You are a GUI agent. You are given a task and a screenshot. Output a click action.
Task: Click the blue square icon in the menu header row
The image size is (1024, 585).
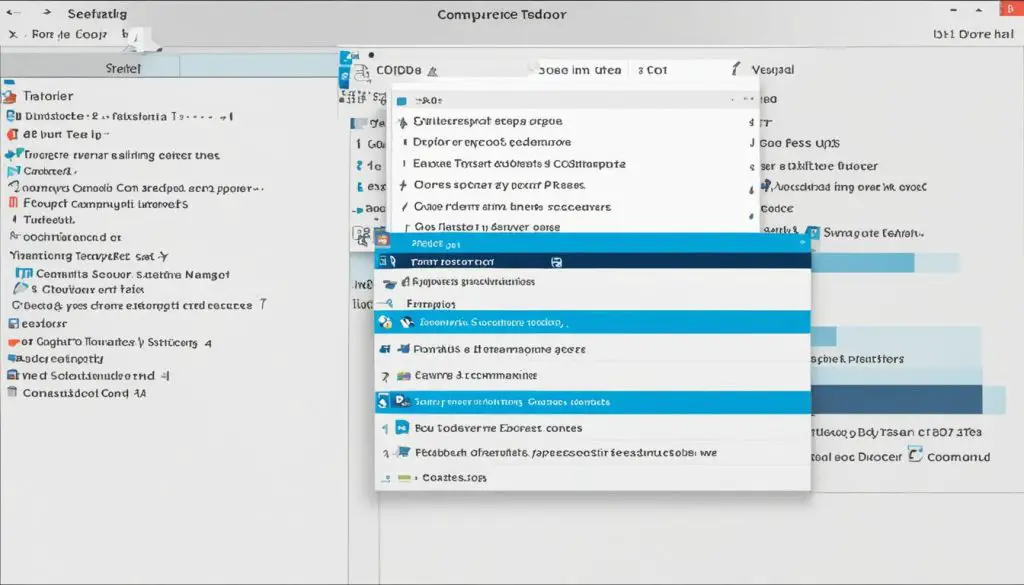tap(402, 101)
